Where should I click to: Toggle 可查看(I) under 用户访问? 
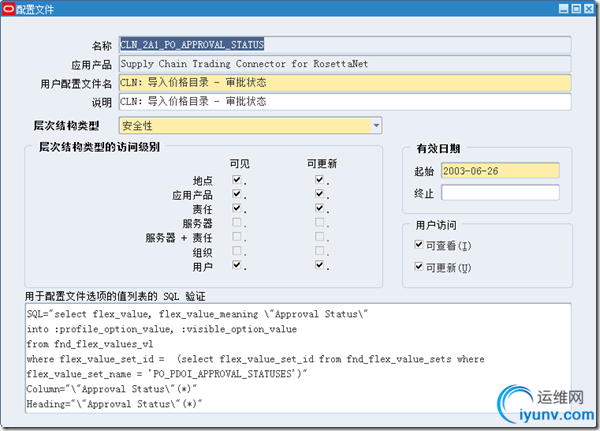point(419,244)
